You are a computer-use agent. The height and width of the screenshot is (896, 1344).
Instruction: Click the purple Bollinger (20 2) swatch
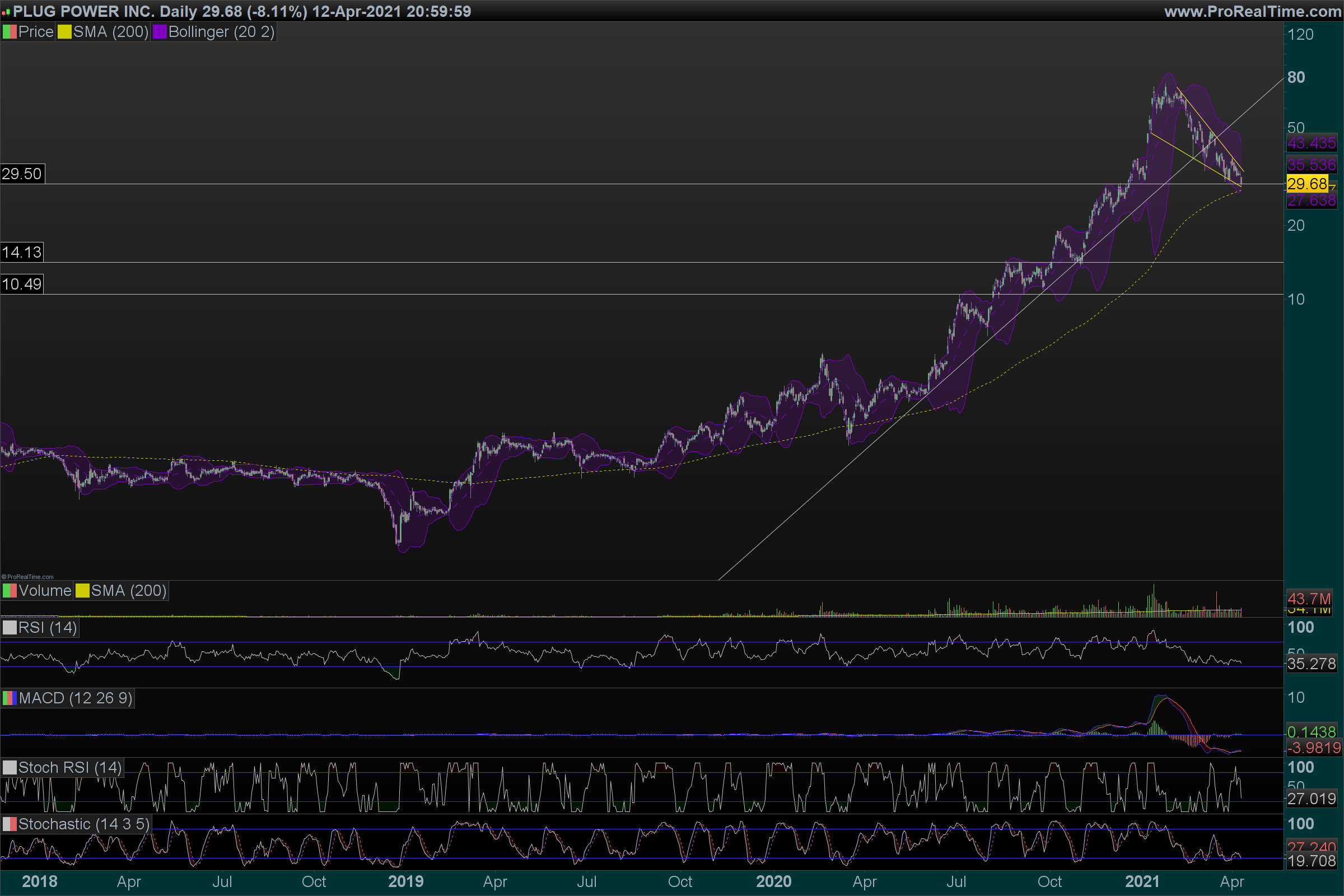(x=160, y=32)
